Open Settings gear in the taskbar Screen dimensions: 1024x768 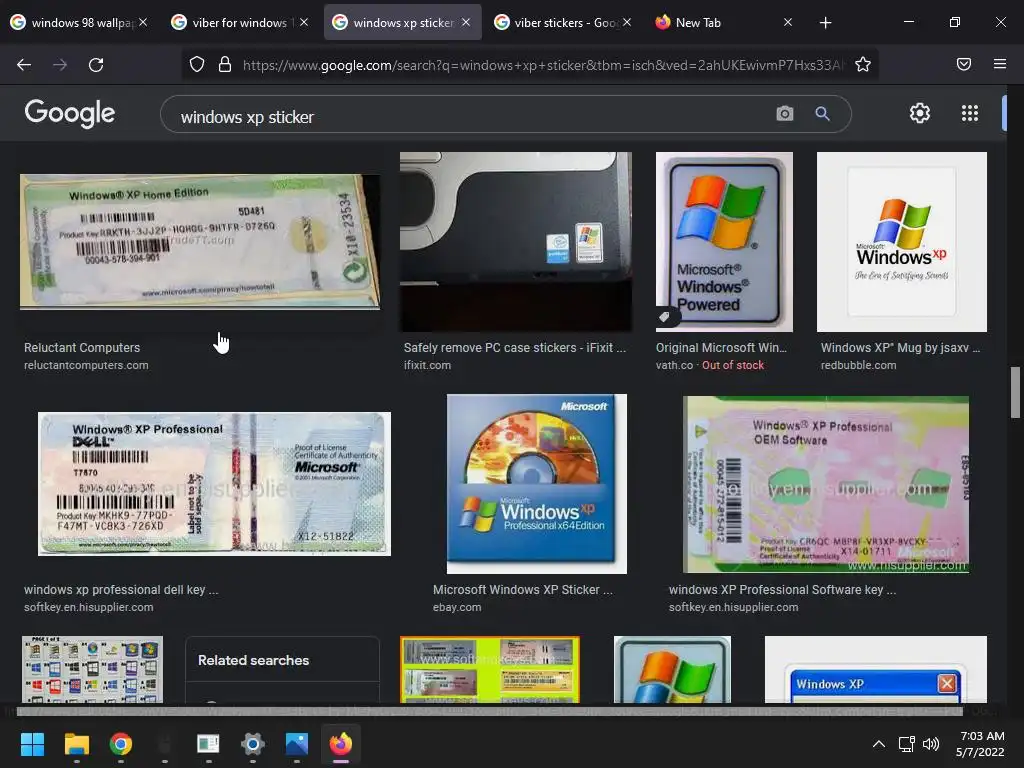253,744
